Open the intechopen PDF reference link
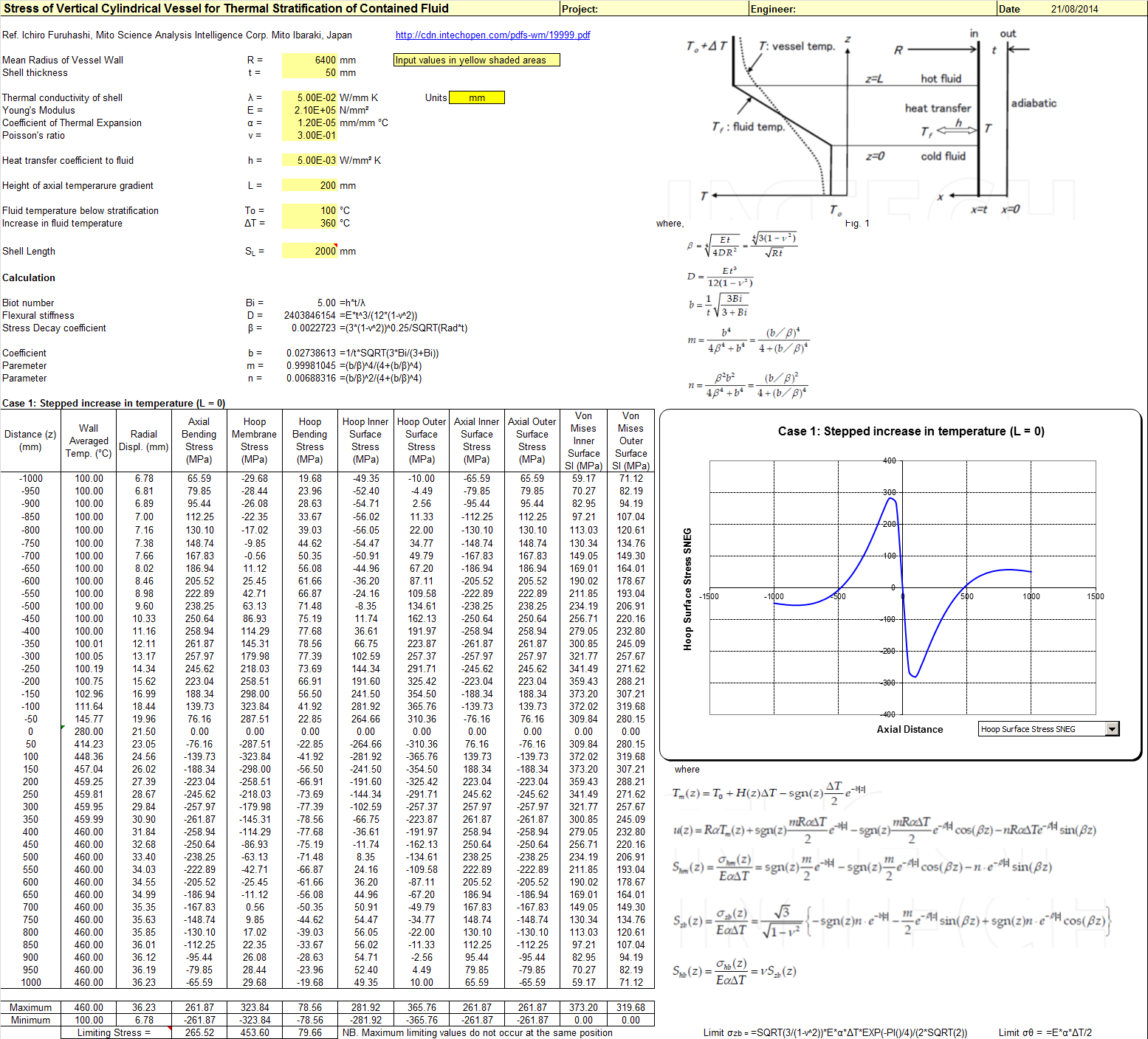 tap(492, 35)
